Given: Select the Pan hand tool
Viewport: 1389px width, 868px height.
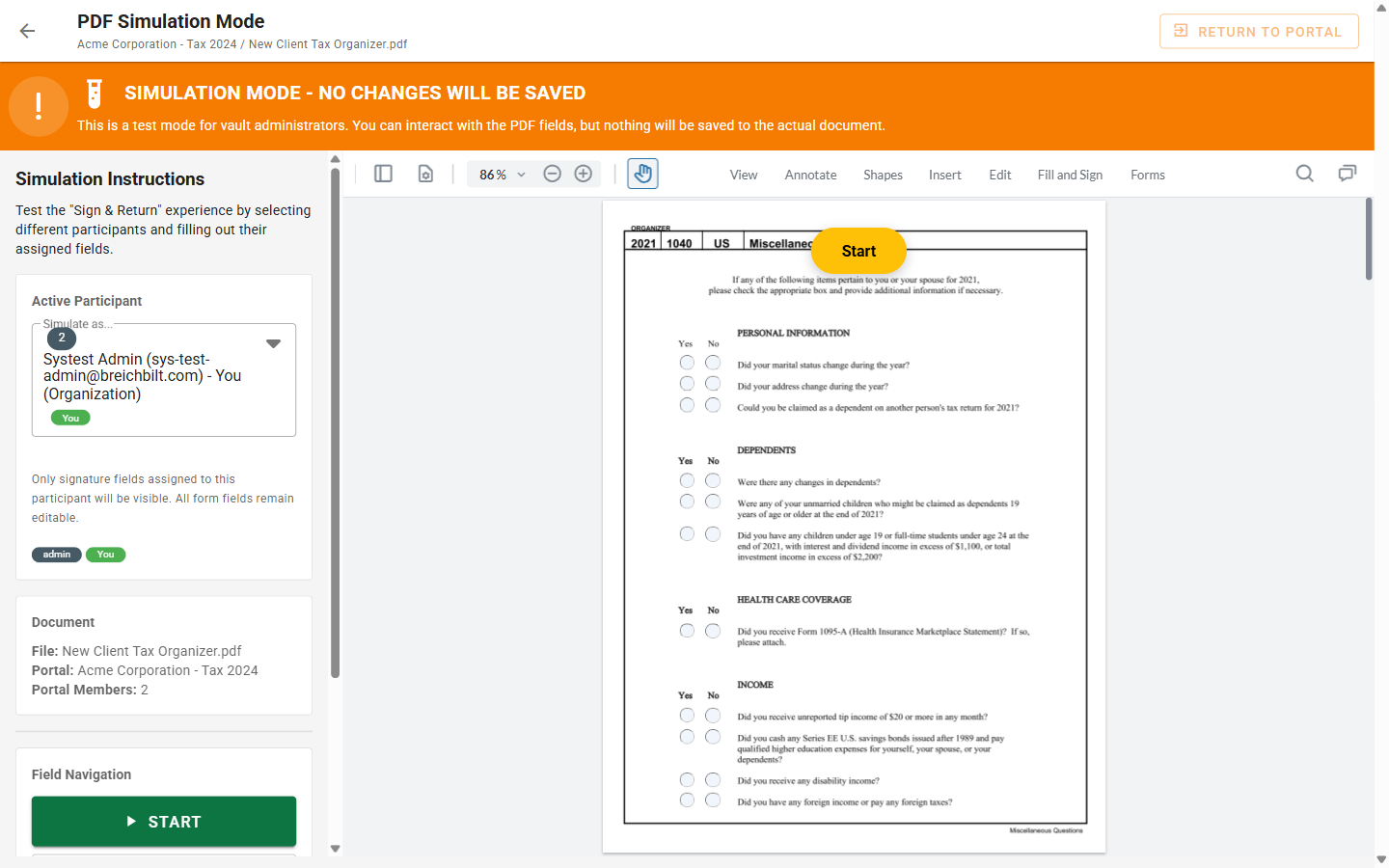Looking at the screenshot, I should (642, 174).
